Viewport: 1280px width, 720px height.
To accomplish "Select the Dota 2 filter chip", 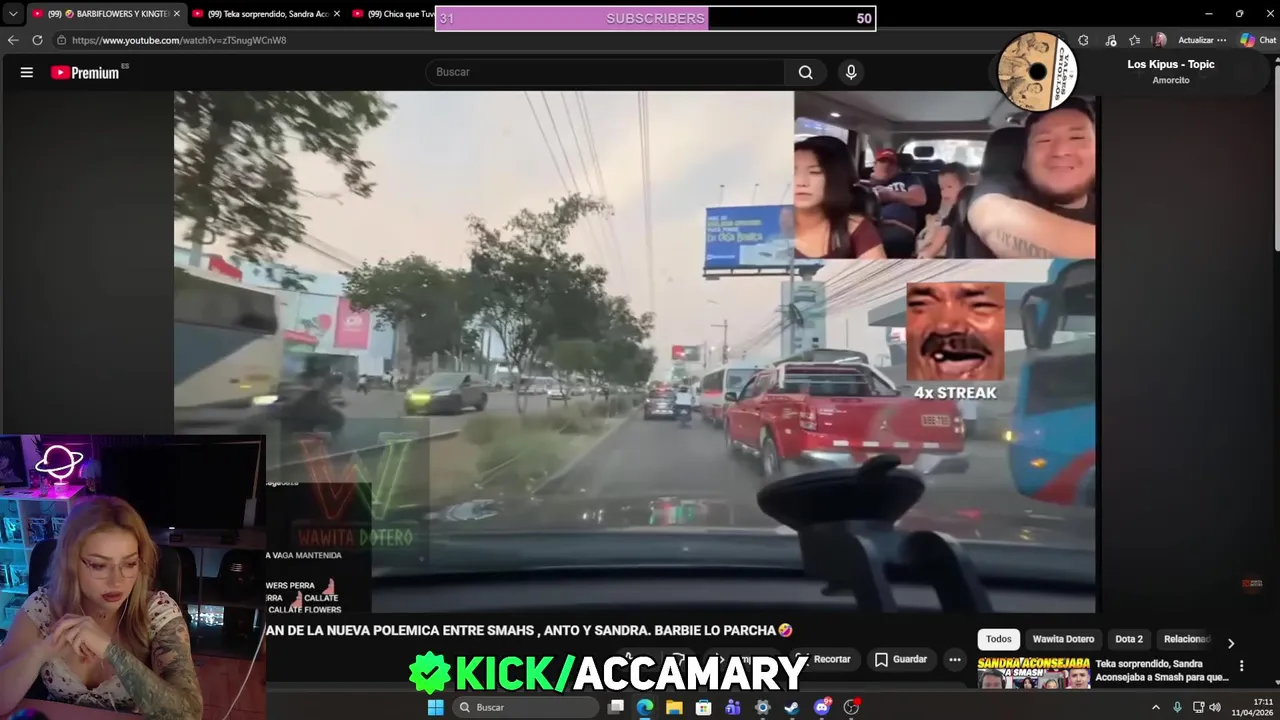I will [x=1129, y=639].
